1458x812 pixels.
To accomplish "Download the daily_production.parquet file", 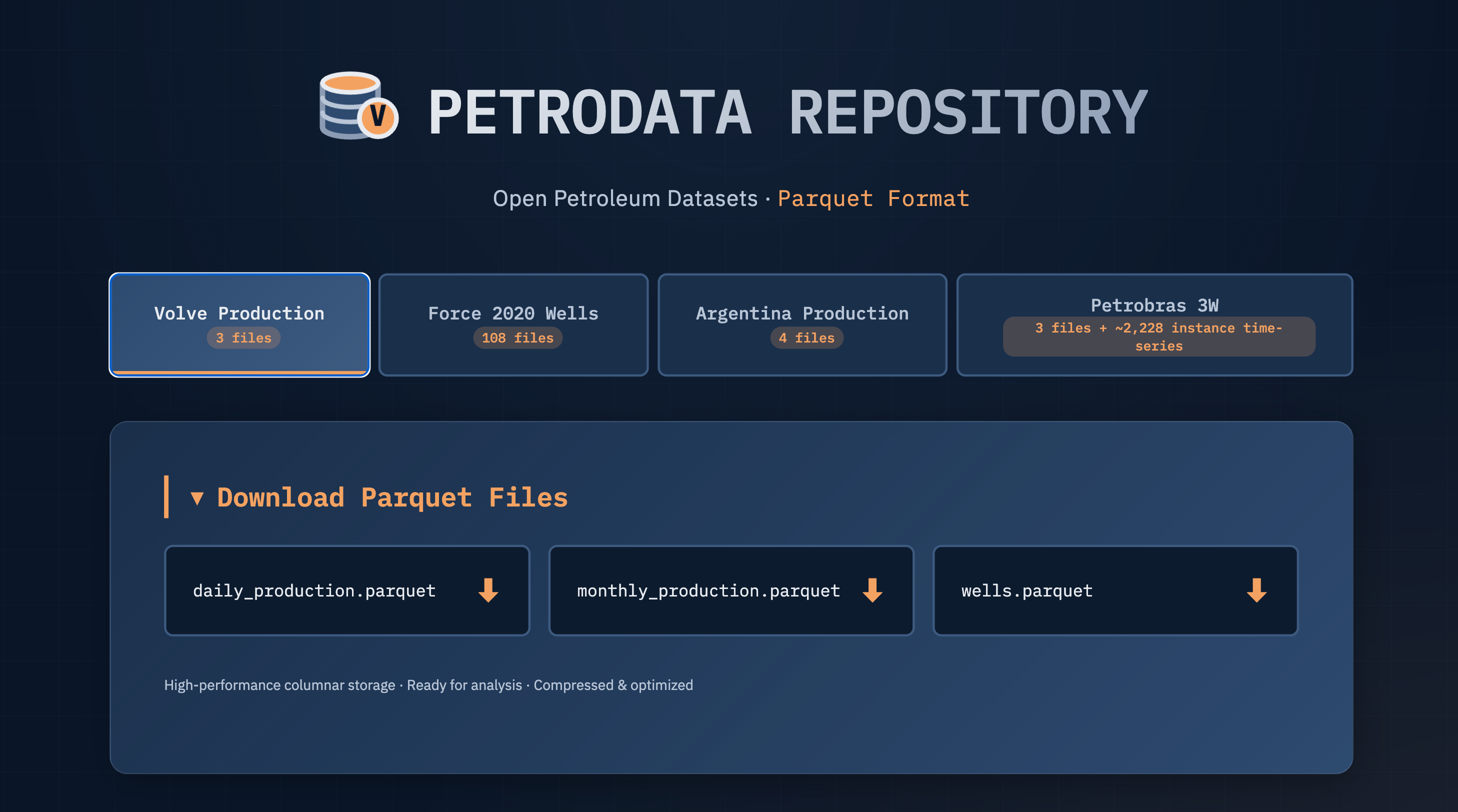I will pos(347,590).
